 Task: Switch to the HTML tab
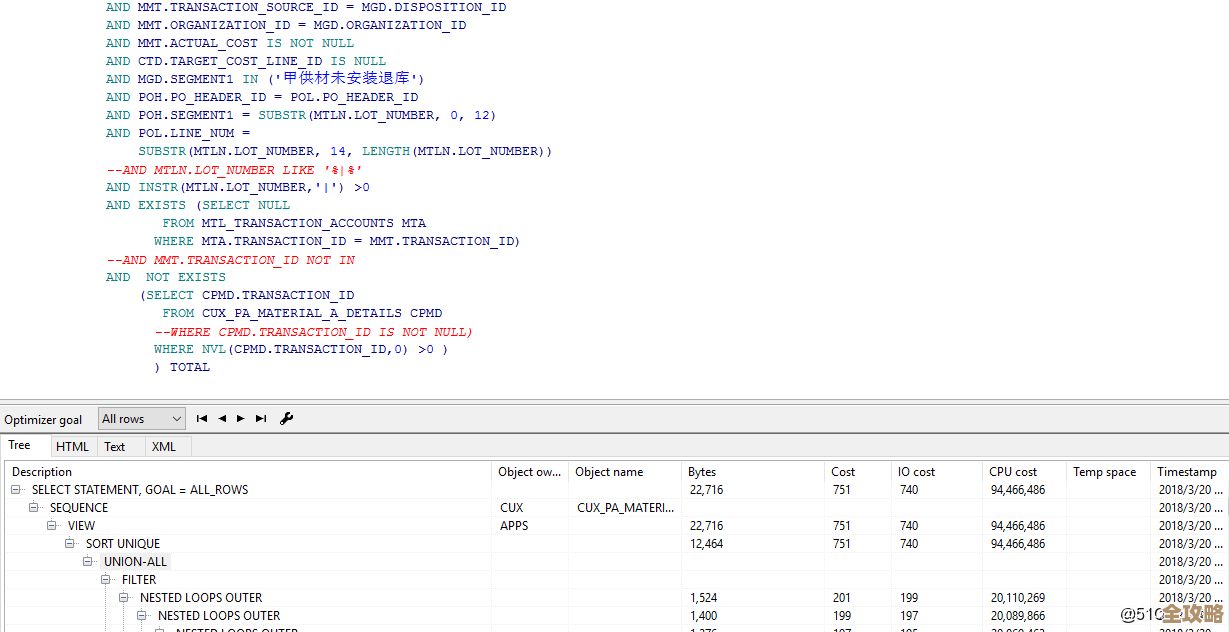72,447
